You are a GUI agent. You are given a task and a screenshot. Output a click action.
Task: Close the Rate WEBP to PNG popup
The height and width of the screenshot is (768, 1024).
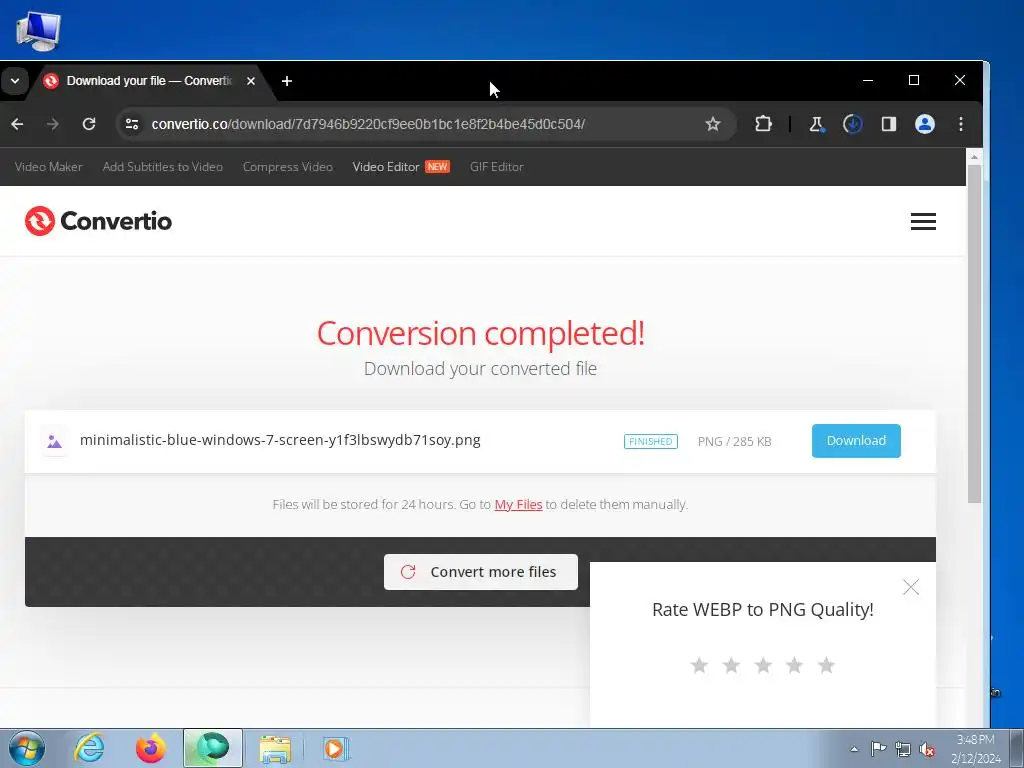910,587
